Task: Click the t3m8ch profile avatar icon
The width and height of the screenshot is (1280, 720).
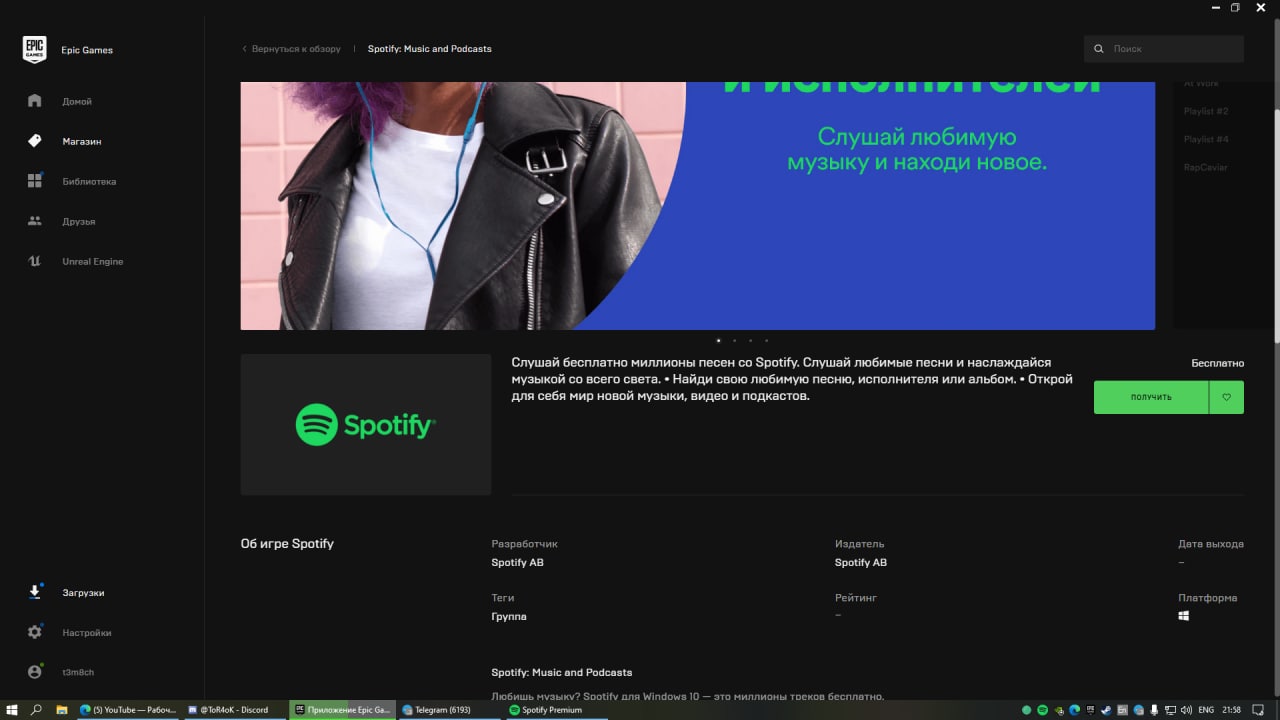Action: [x=35, y=672]
